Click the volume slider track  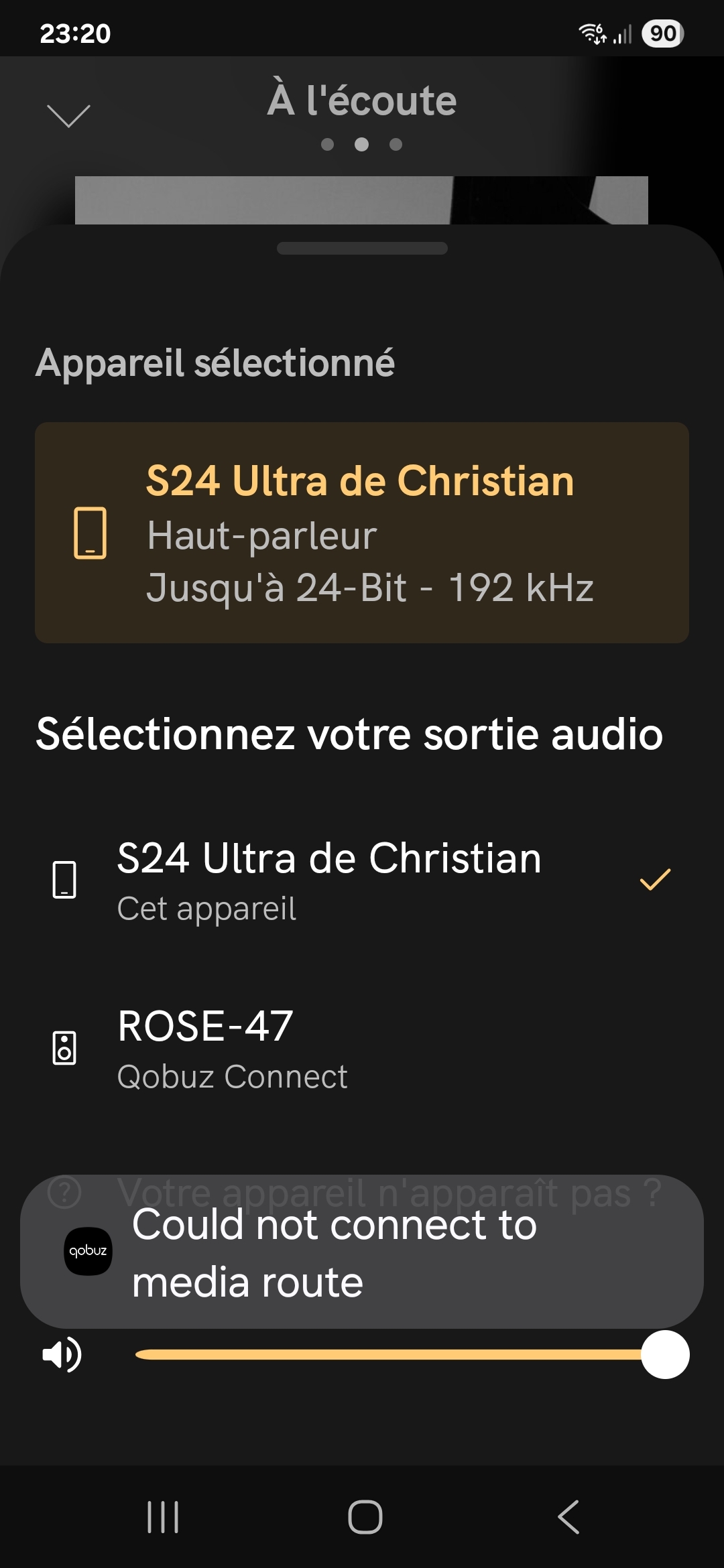pyautogui.click(x=389, y=1355)
